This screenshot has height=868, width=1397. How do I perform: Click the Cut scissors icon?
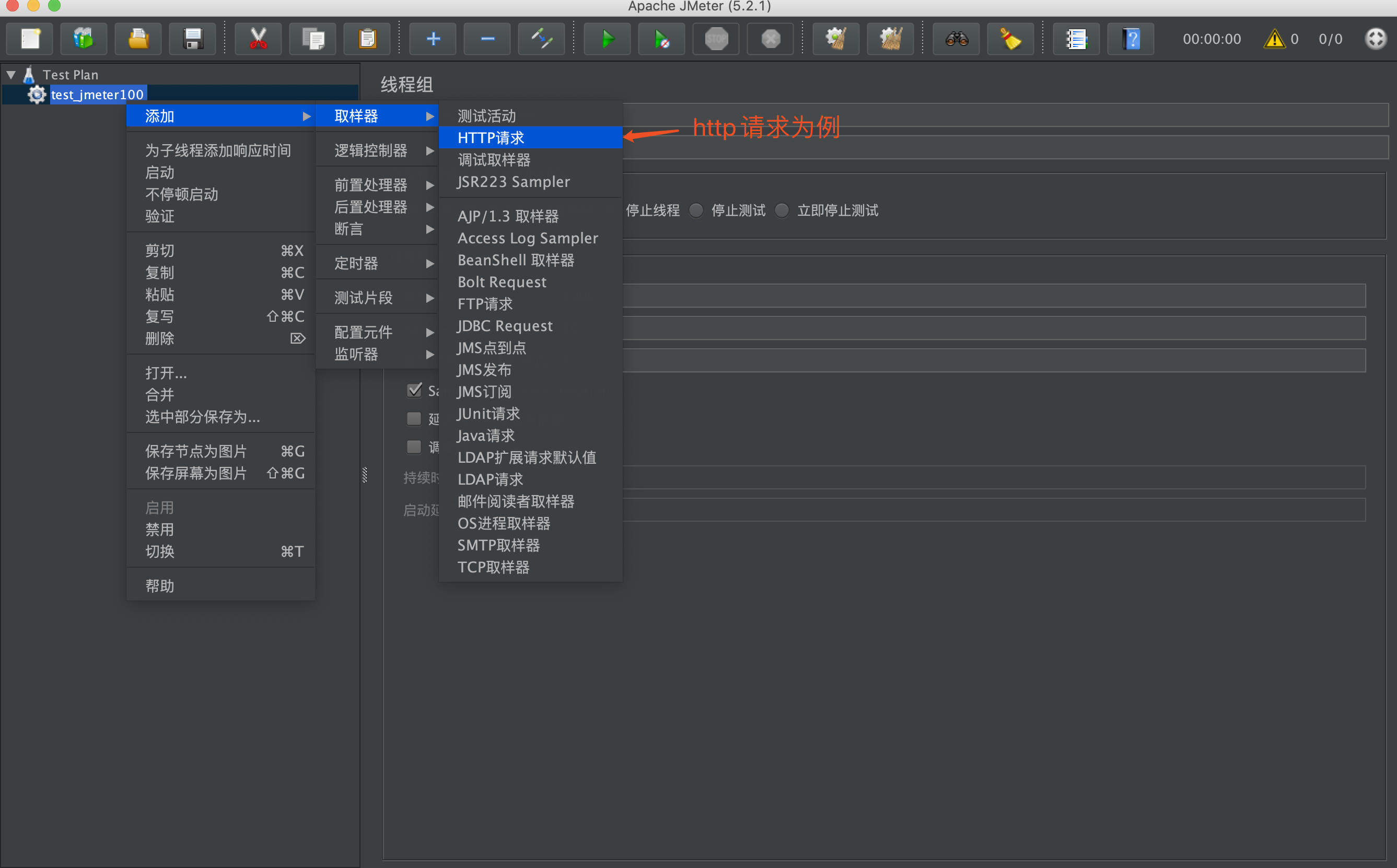(259, 39)
